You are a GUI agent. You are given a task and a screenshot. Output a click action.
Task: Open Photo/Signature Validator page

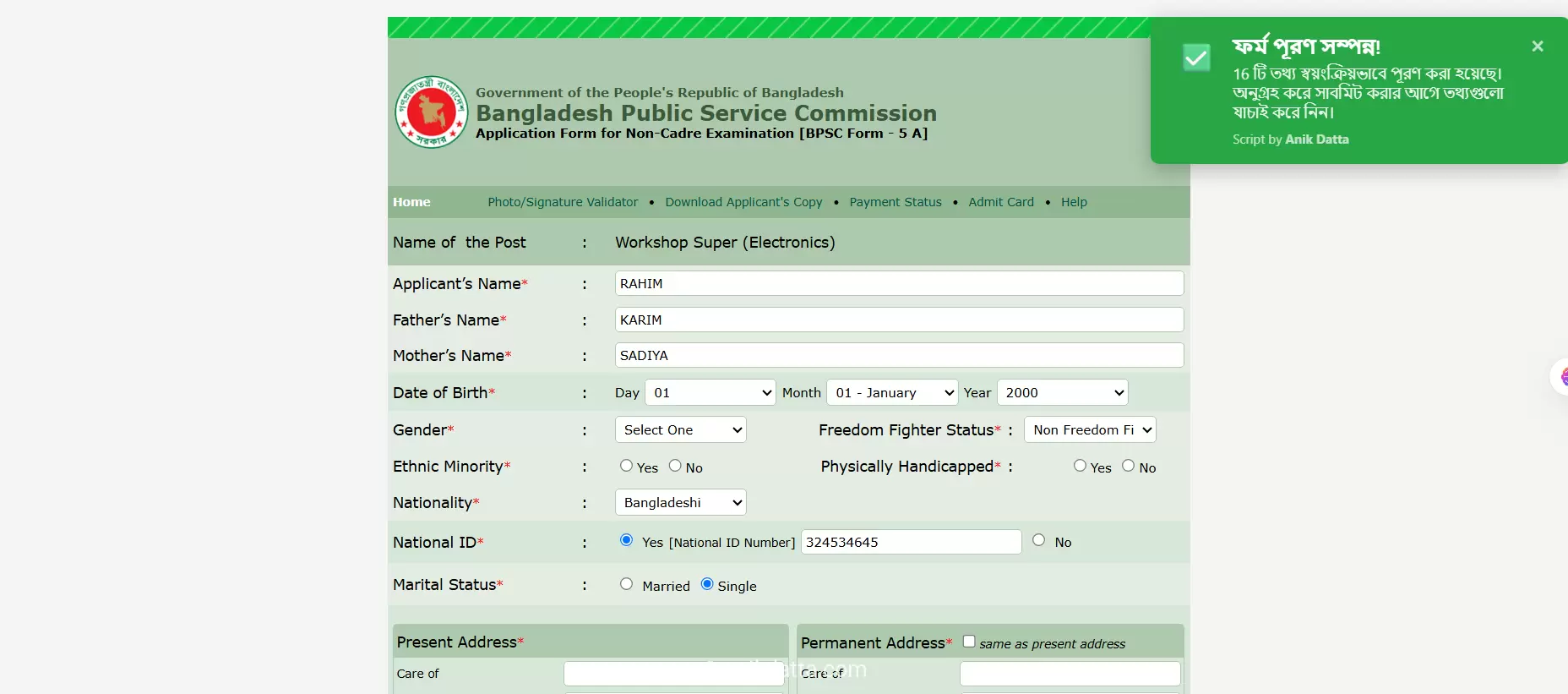[x=563, y=202]
